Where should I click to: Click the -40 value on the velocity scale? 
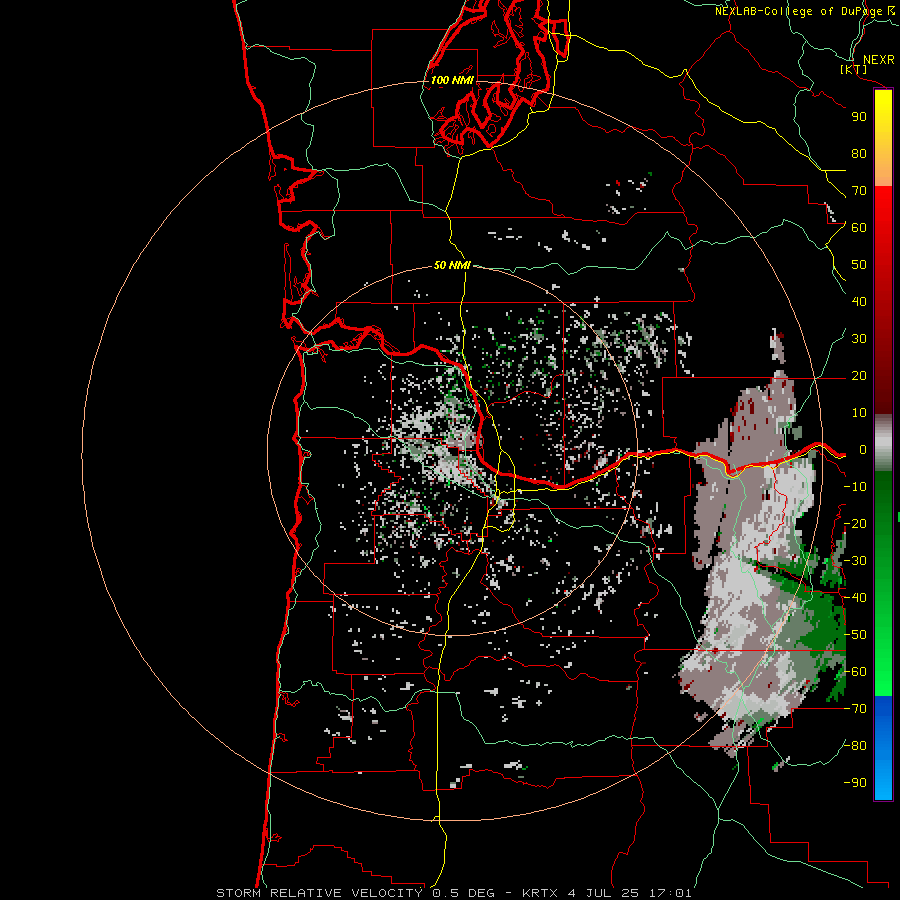pos(855,598)
